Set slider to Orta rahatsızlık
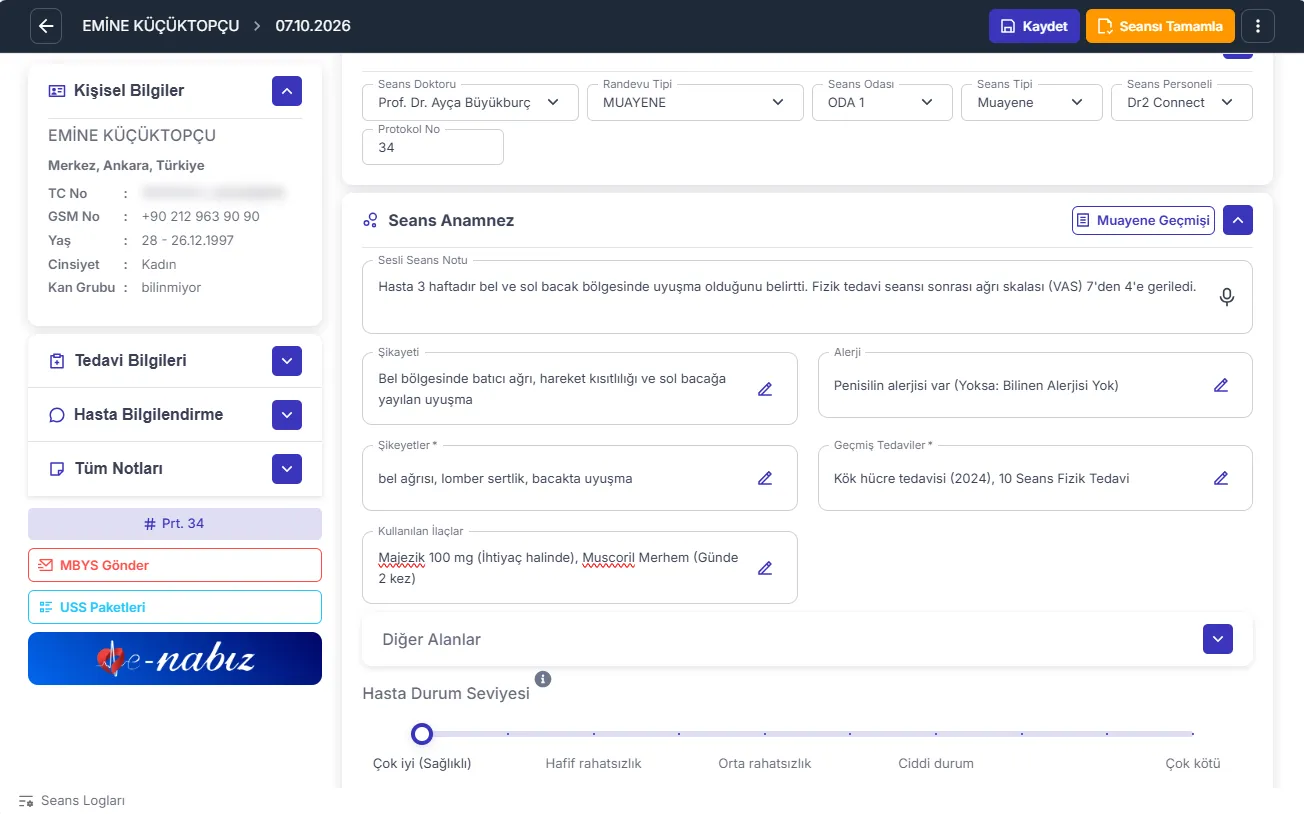Image resolution: width=1304 pixels, height=814 pixels. (764, 734)
